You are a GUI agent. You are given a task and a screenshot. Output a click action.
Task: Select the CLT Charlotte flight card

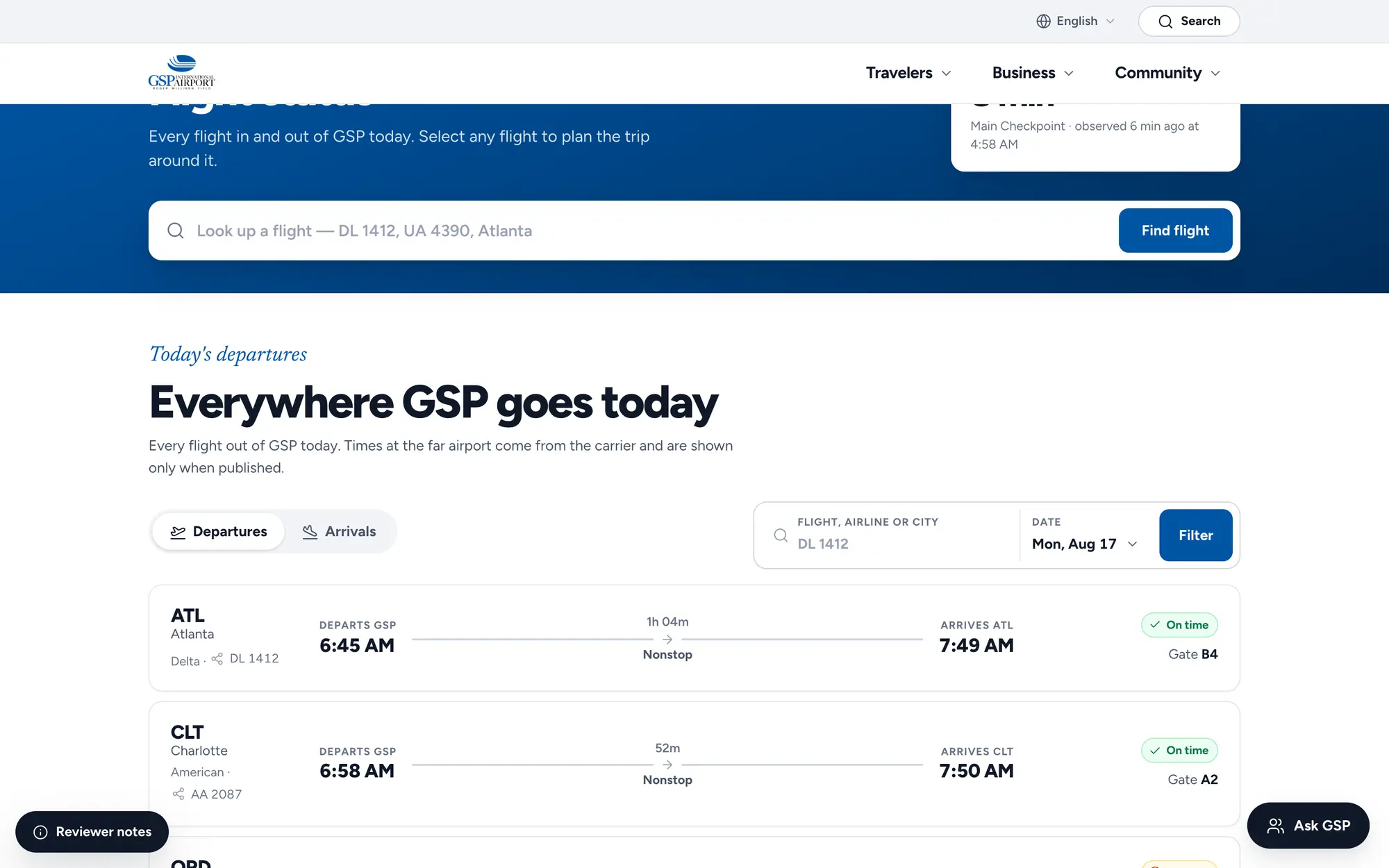tap(694, 764)
